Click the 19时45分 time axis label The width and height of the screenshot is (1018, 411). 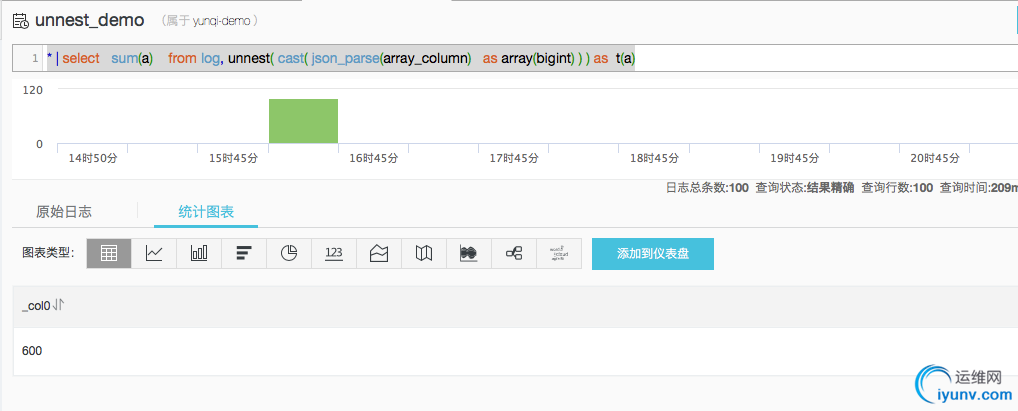[795, 158]
